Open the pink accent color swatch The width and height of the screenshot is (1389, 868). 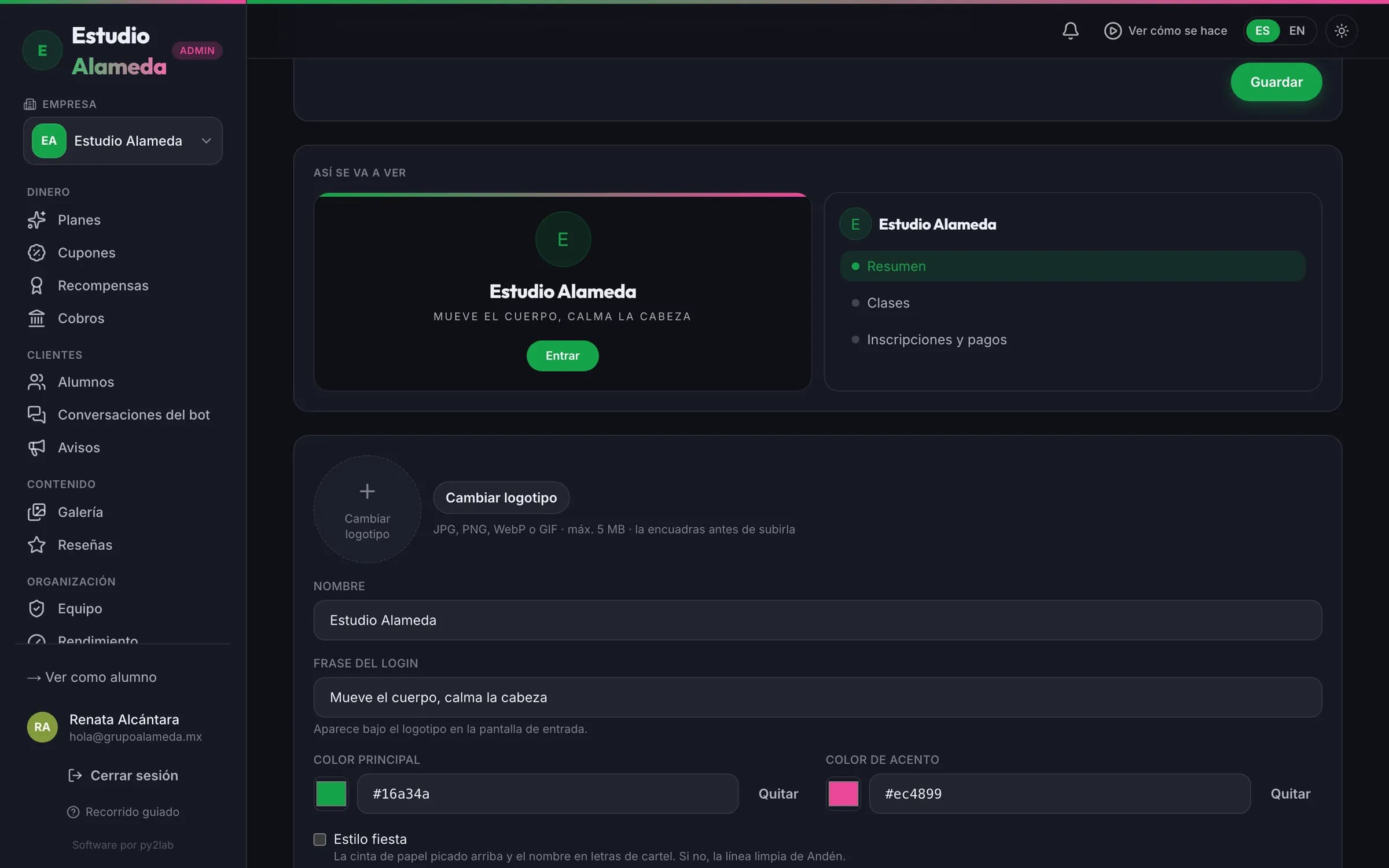tap(843, 794)
